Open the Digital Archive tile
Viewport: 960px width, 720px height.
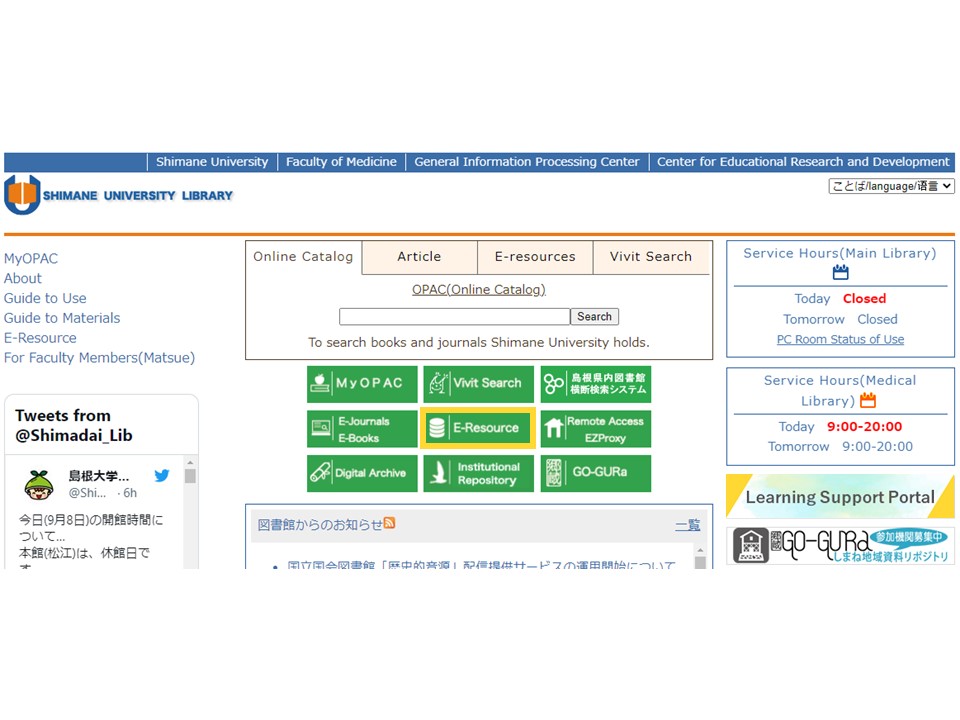click(x=362, y=473)
